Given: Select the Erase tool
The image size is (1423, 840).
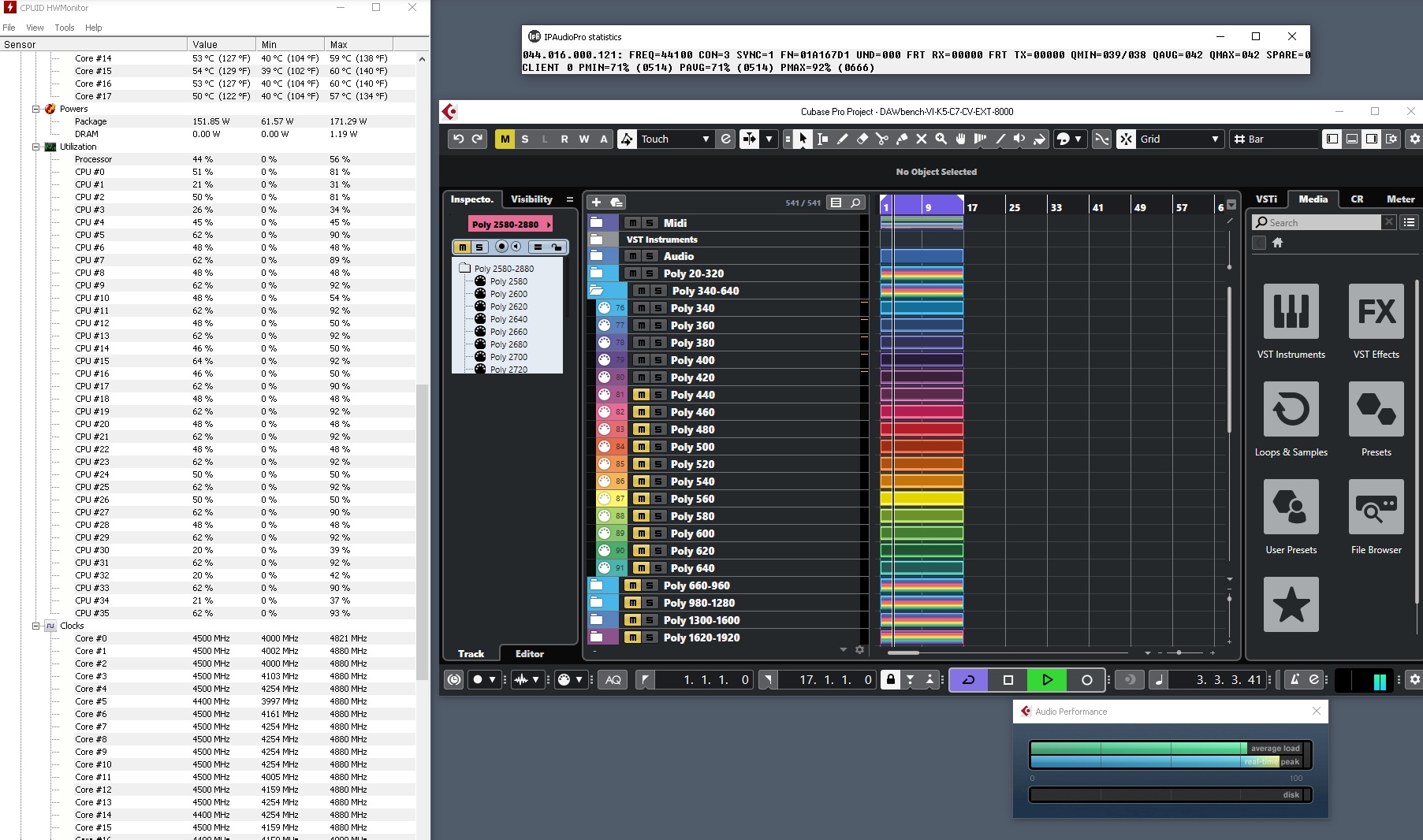Looking at the screenshot, I should click(862, 139).
